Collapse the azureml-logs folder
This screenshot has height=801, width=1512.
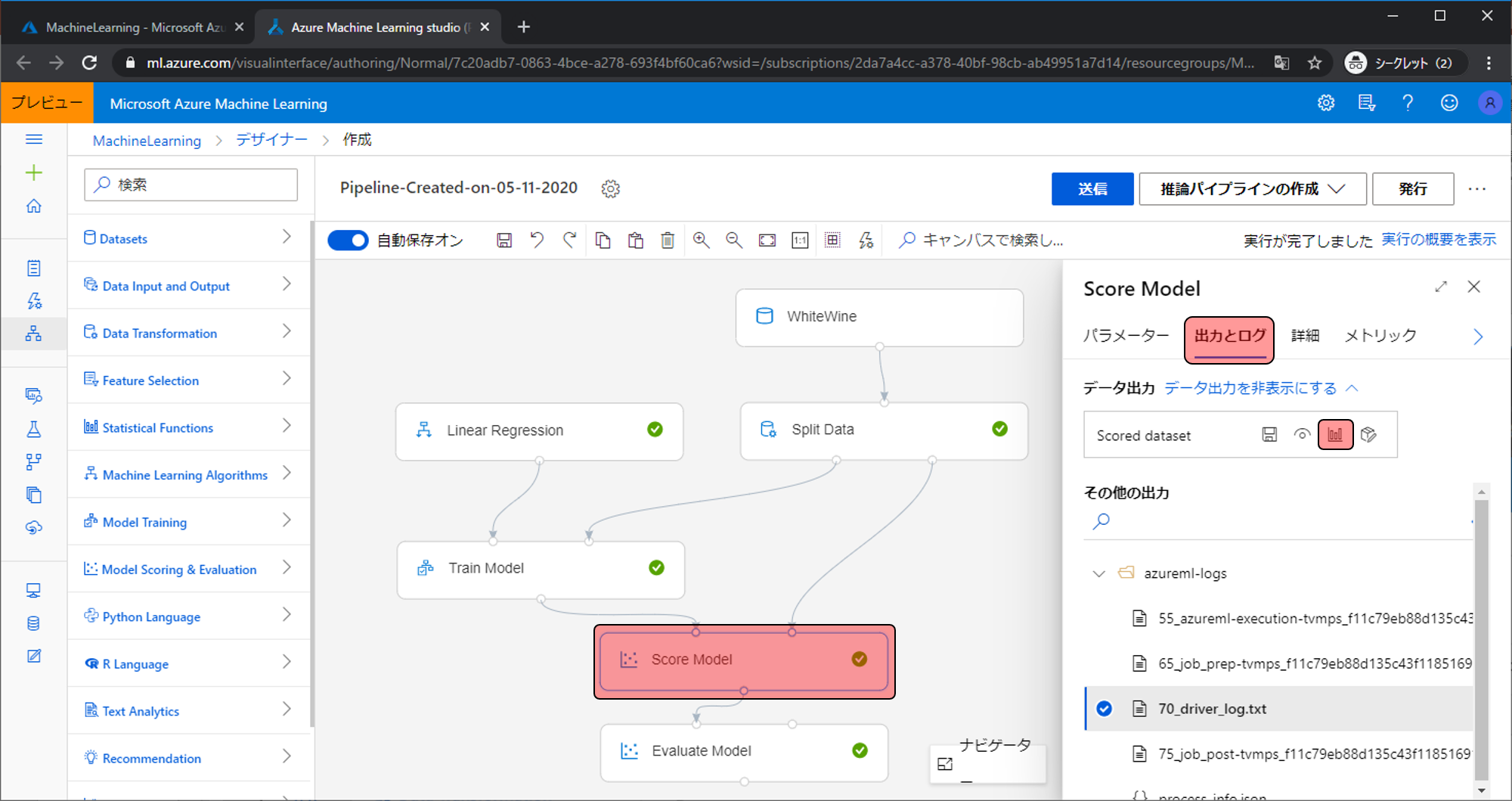pos(1099,573)
